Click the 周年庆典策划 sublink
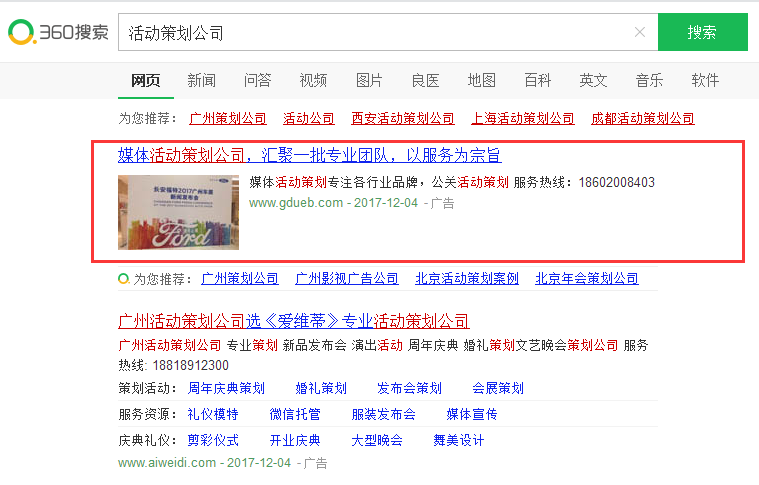759x485 pixels. point(226,389)
